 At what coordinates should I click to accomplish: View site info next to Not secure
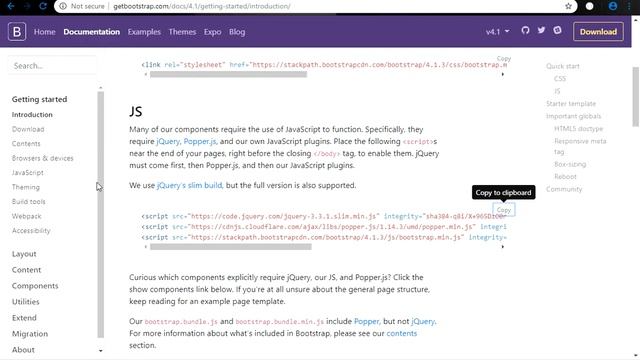63,6
